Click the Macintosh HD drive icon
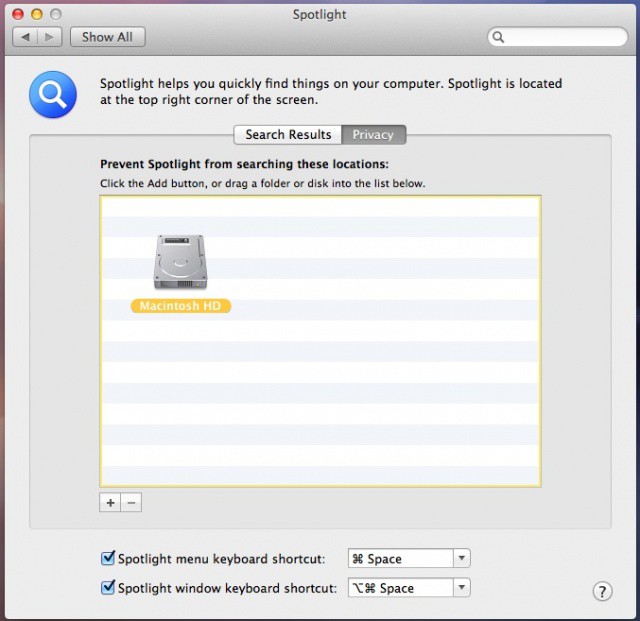 tap(181, 263)
